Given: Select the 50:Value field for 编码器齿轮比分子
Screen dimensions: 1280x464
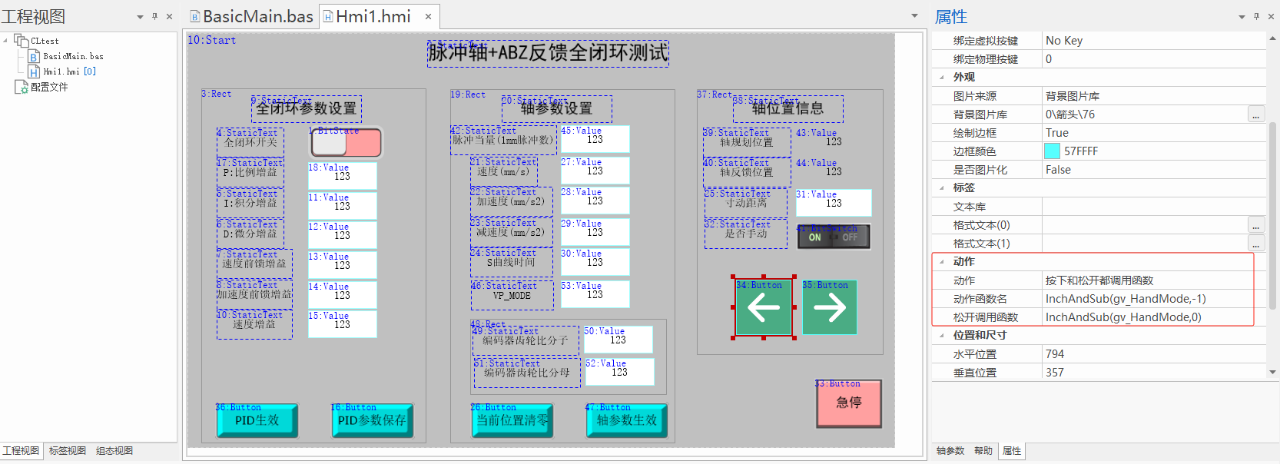Looking at the screenshot, I should pyautogui.click(x=618, y=339).
